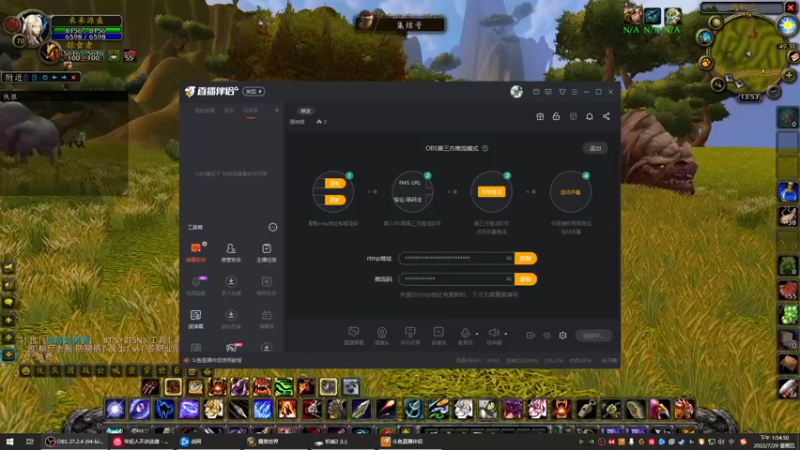Open the blue potion bag slot on right edge
This screenshot has height=450, width=800.
[788, 191]
